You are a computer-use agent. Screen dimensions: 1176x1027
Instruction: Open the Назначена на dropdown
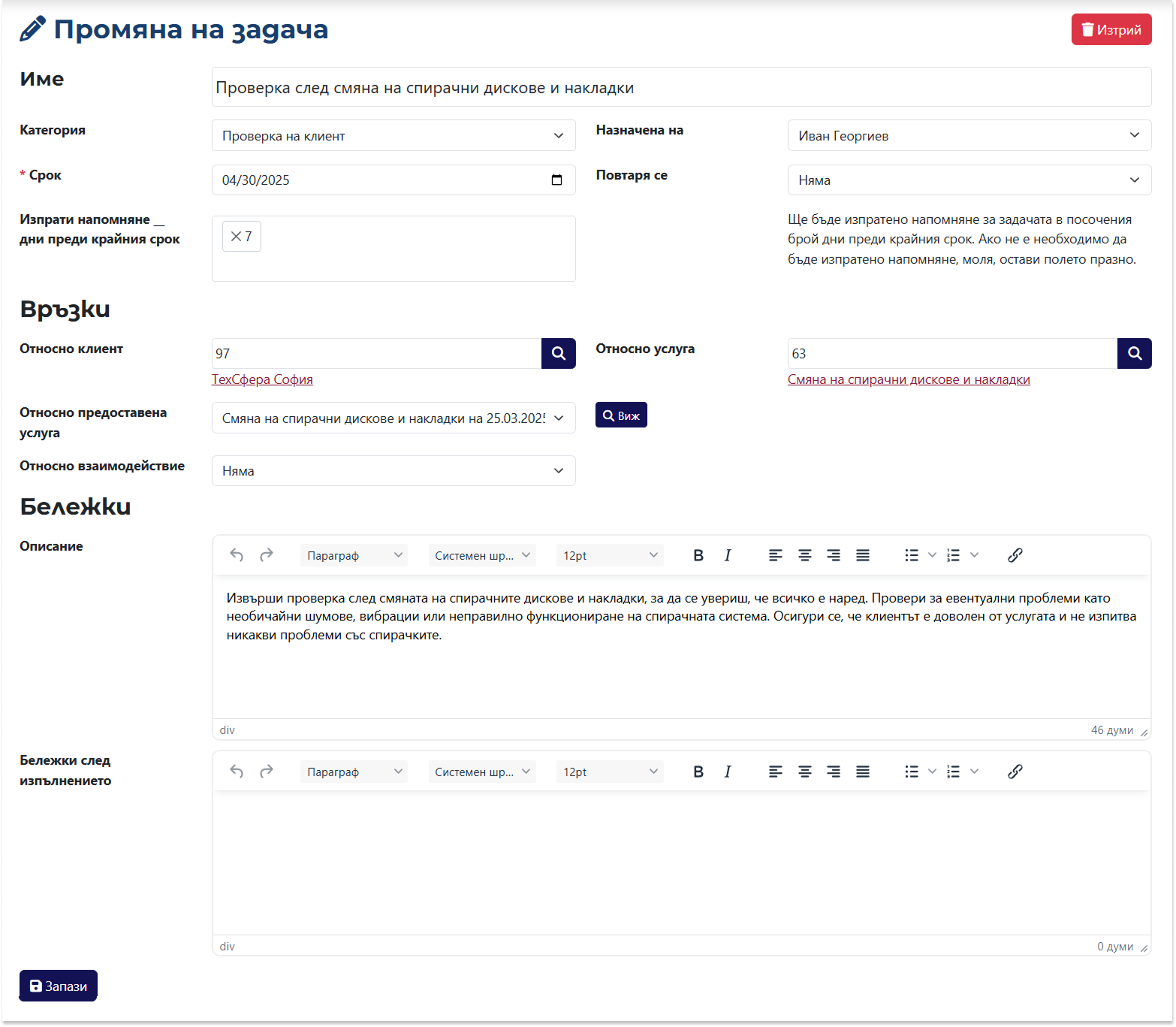click(x=969, y=135)
